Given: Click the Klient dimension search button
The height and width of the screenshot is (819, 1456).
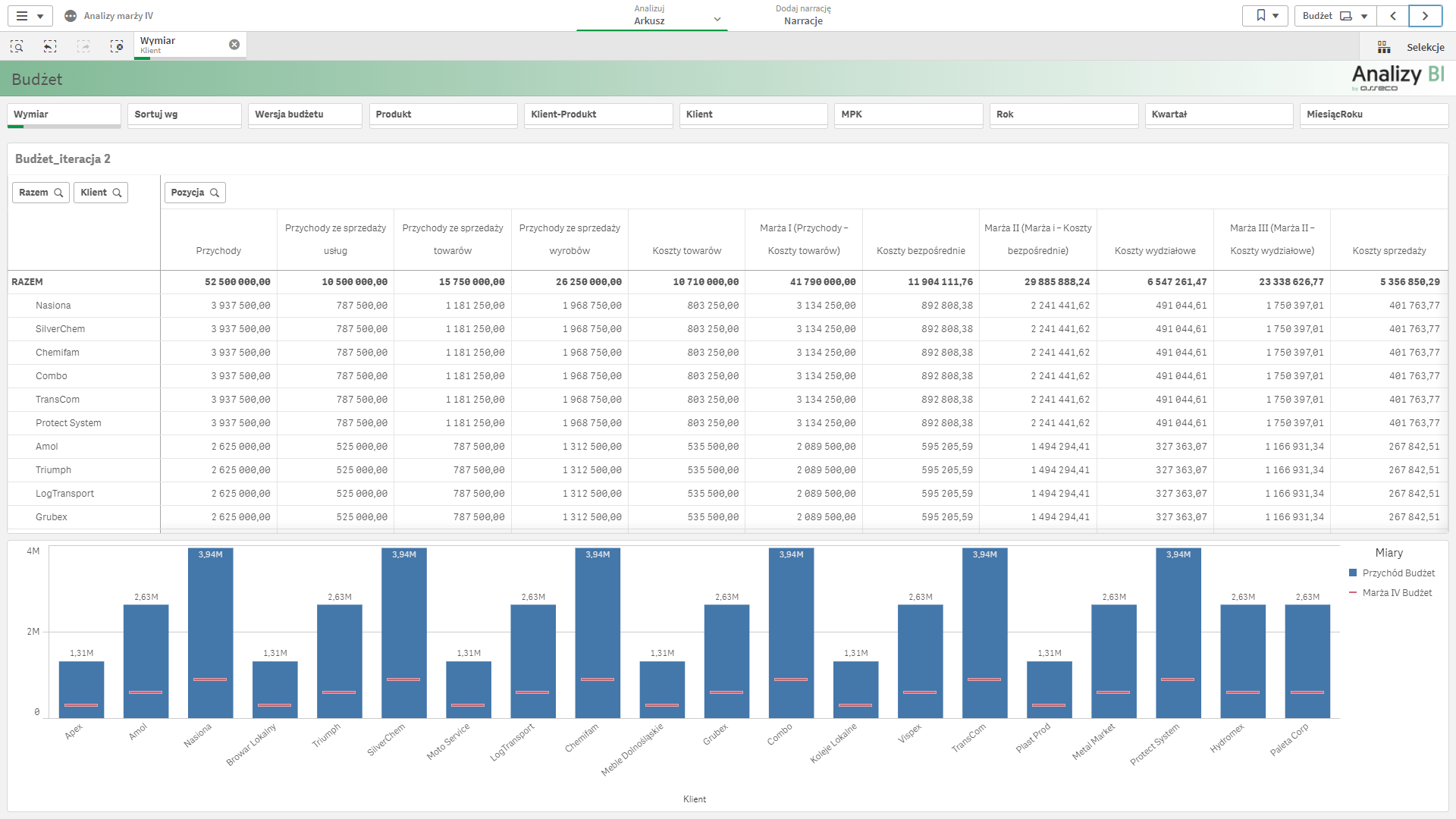Looking at the screenshot, I should (x=117, y=193).
